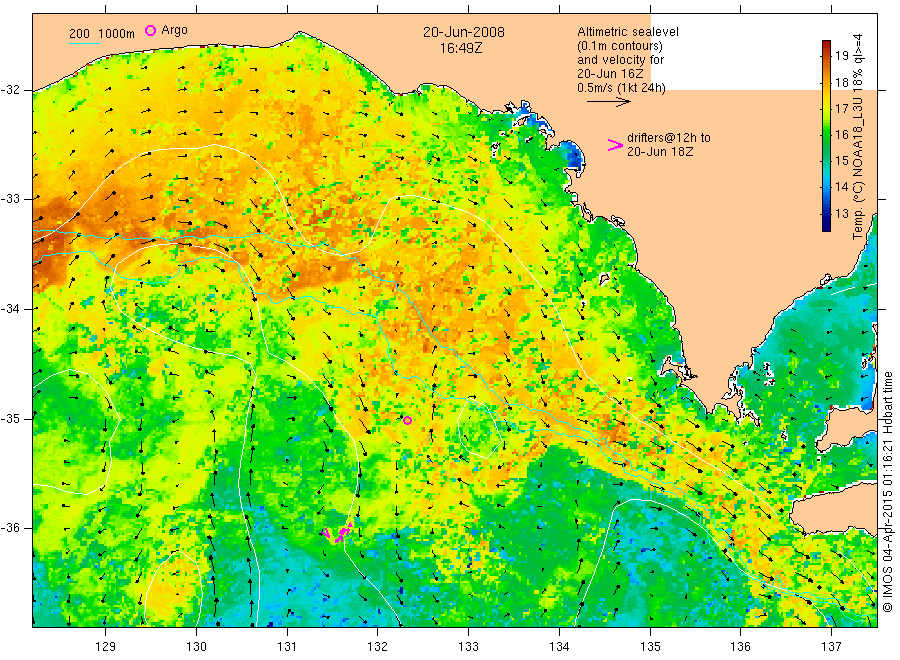
Task: Click the color bar value 17
Action: 841,108
